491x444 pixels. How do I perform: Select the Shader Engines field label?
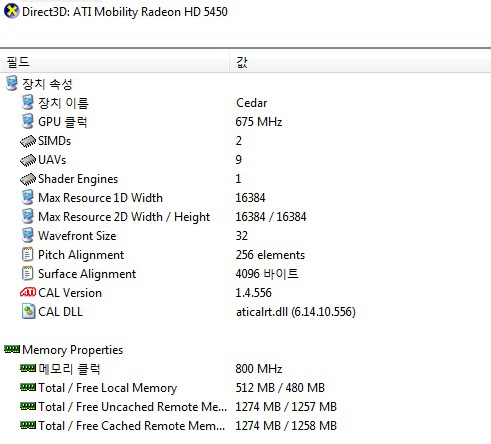(78, 179)
